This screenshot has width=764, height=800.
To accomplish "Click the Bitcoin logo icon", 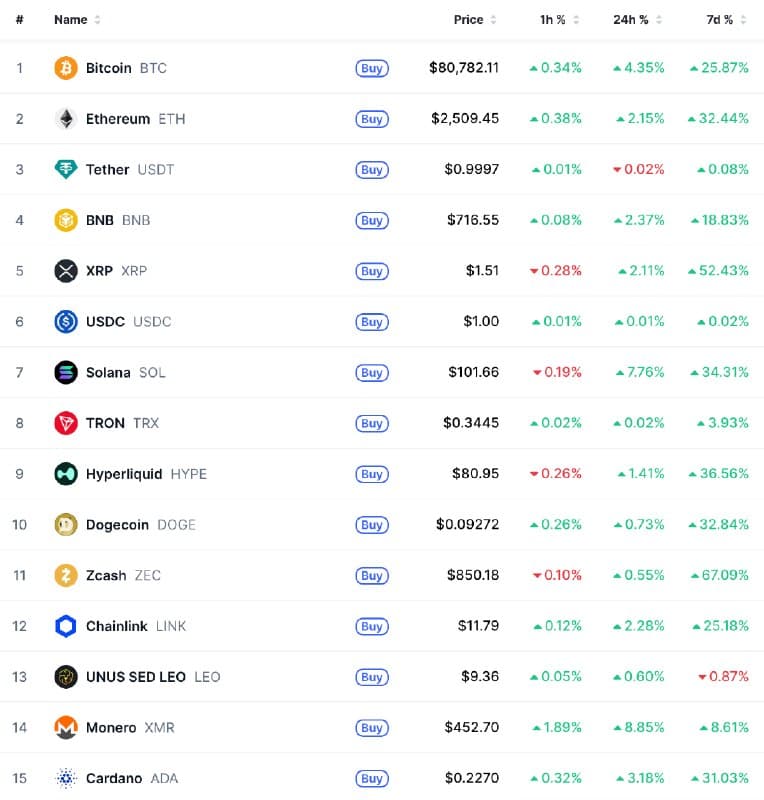I will (x=66, y=68).
